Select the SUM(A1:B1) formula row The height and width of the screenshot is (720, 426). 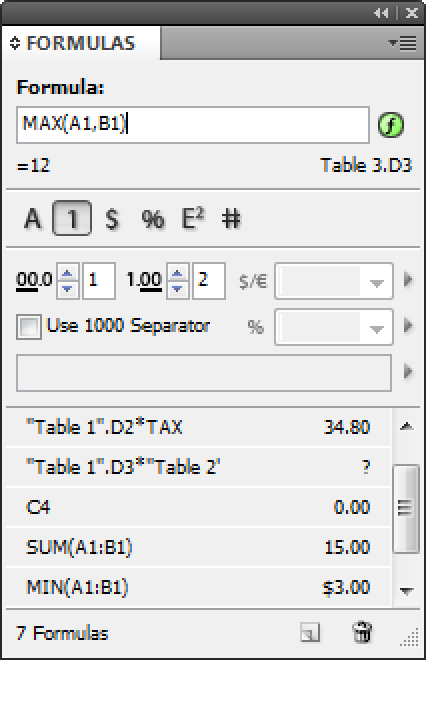(198, 547)
